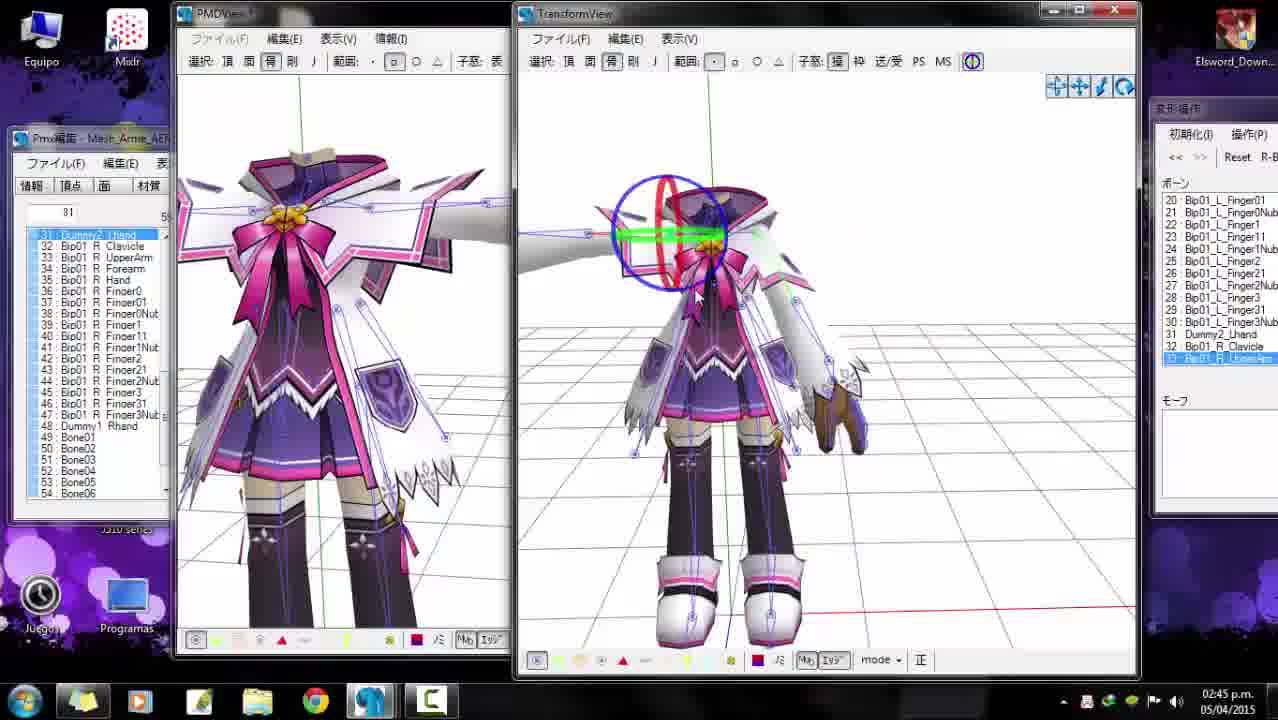Select vertex mode (頂) in PMDView toolbar

coord(227,62)
